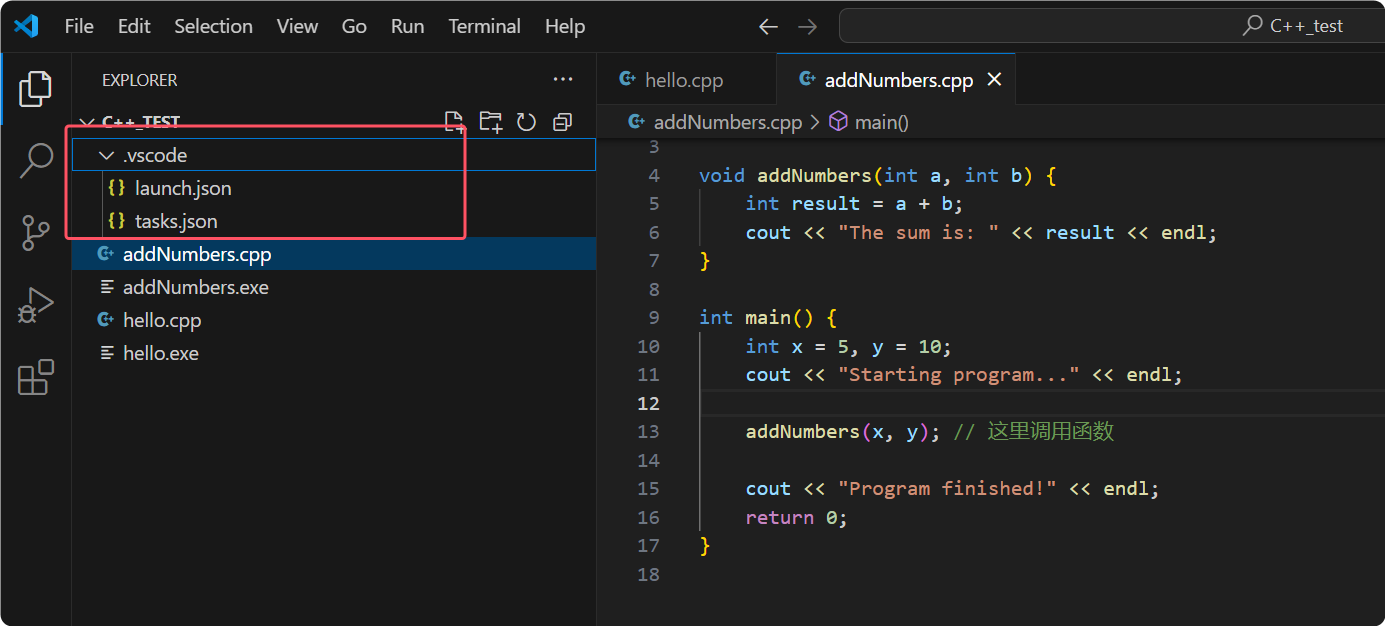Click the symbol icon beside main() breadcrumb

point(839,122)
